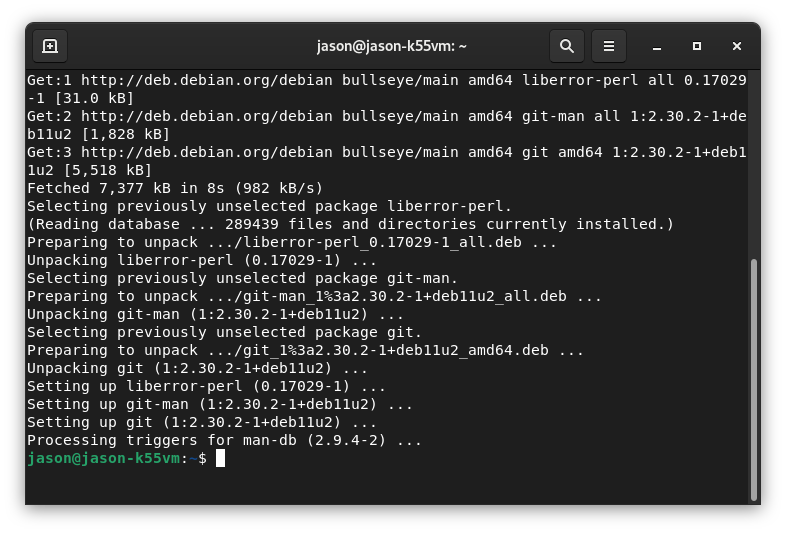The width and height of the screenshot is (786, 533).
Task: Click Setting up liberror-perl line
Action: coord(206,386)
